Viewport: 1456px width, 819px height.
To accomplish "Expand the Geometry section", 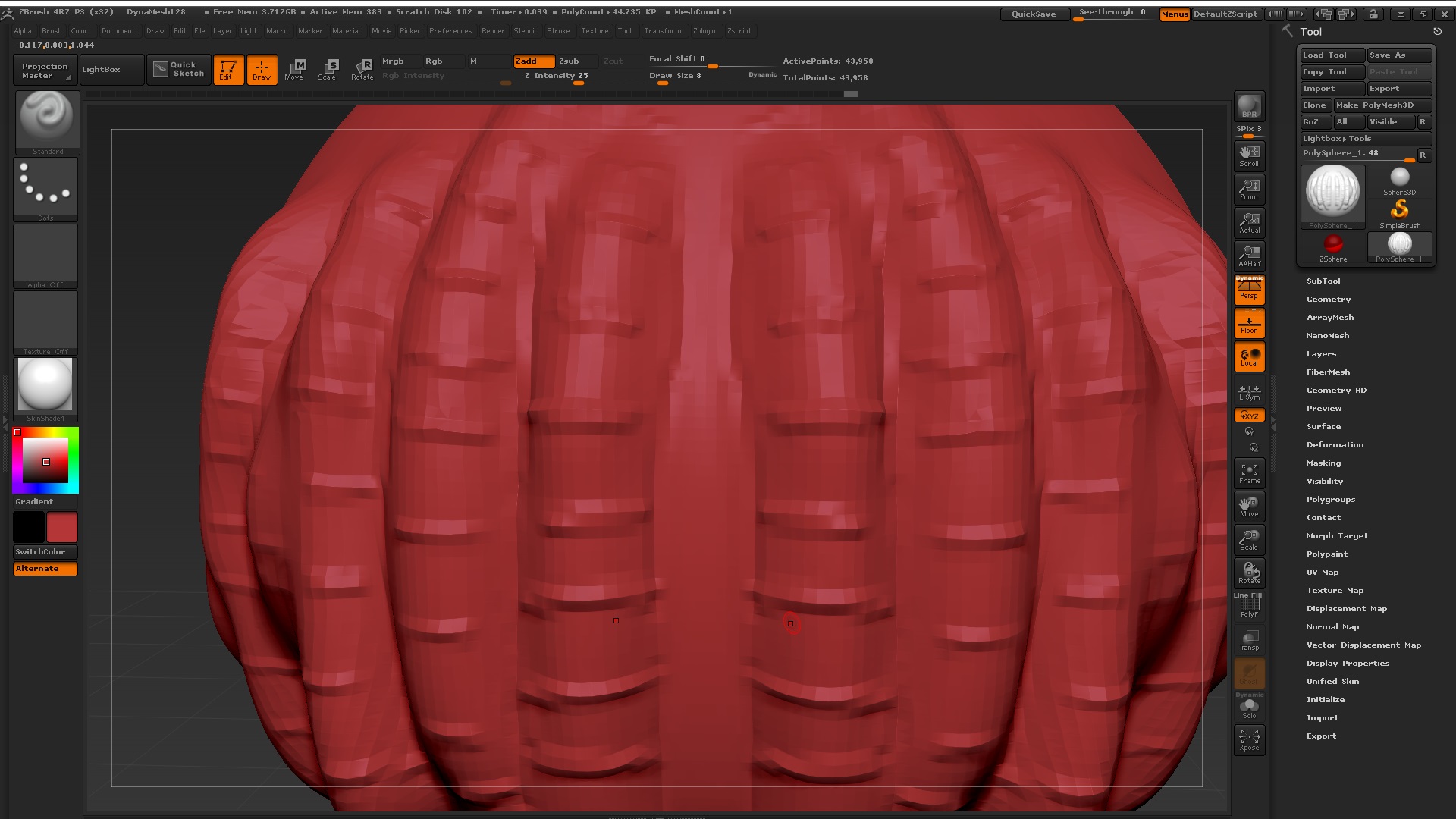I will pos(1328,299).
